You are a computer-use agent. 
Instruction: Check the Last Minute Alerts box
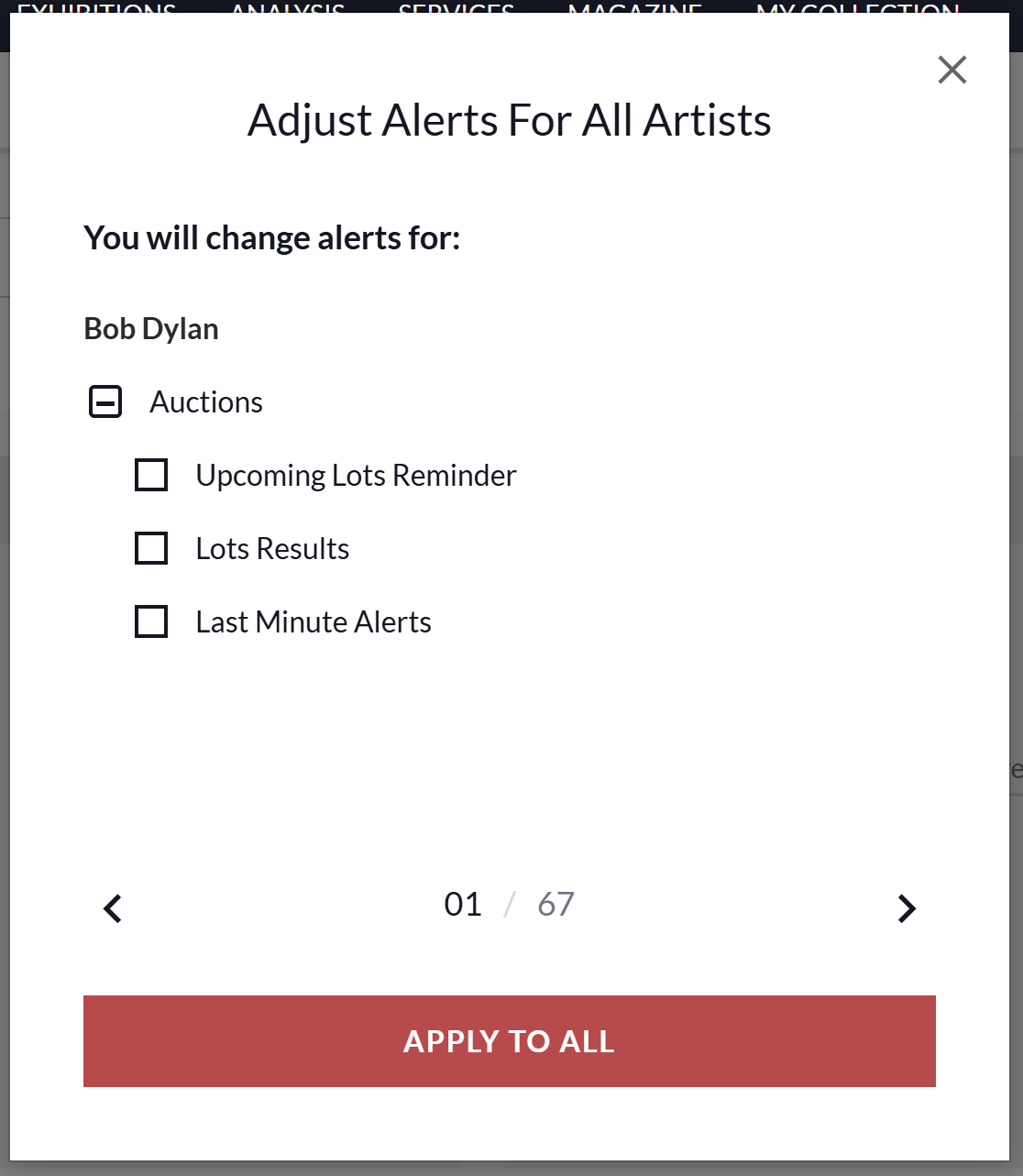pyautogui.click(x=151, y=621)
